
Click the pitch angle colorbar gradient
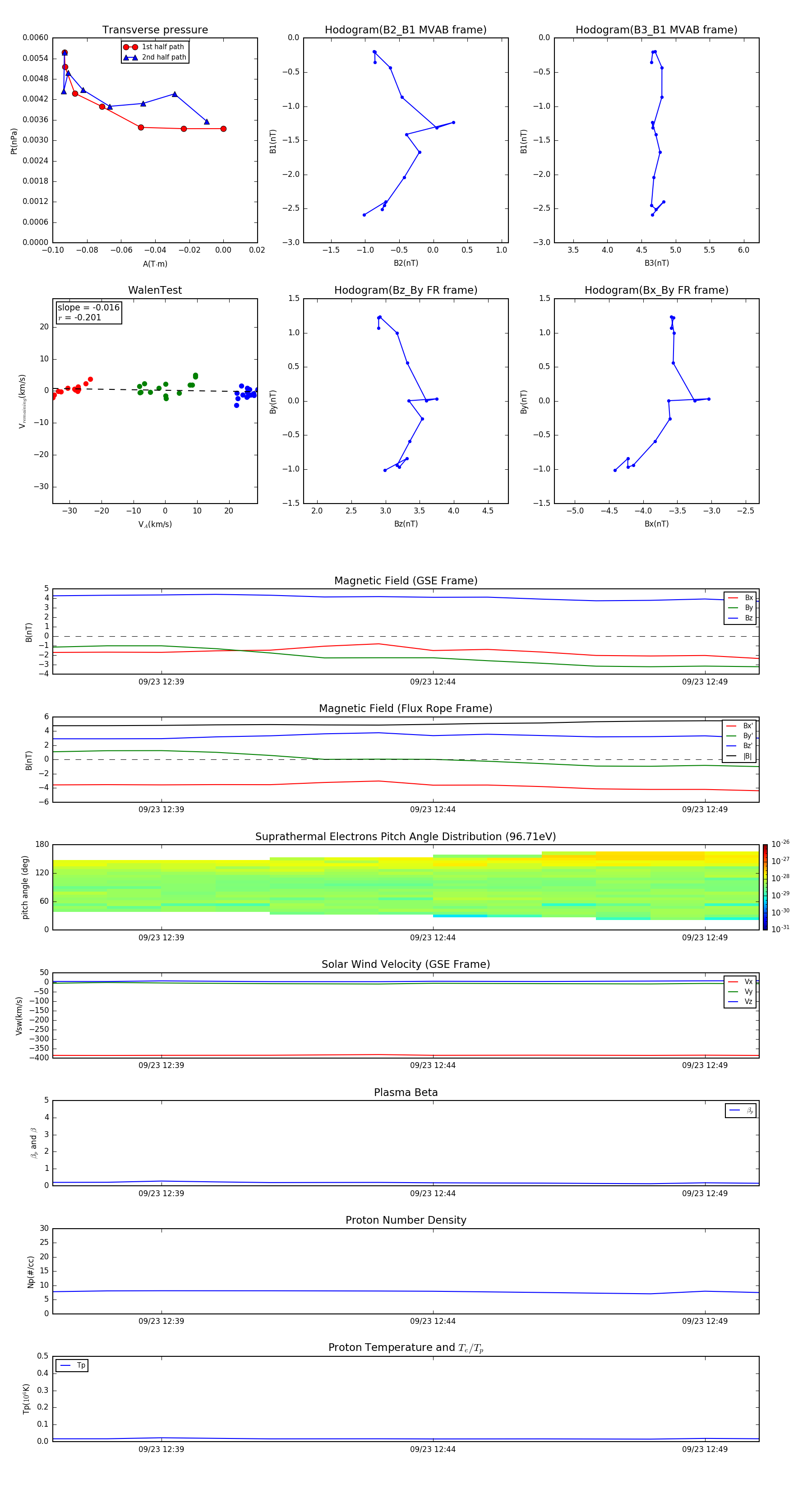[x=765, y=887]
